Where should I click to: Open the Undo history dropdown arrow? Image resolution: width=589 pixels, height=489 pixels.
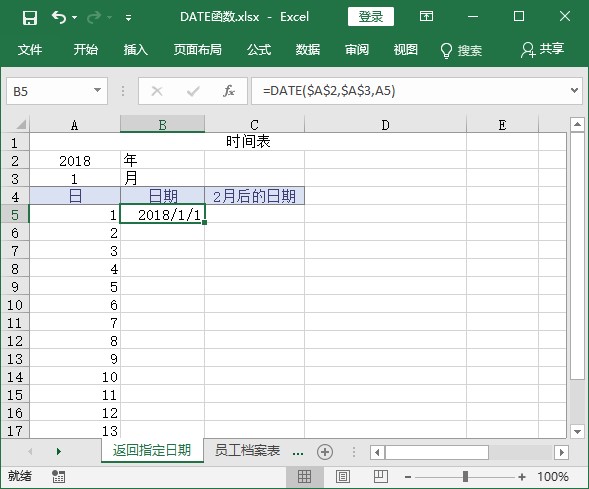[x=75, y=17]
